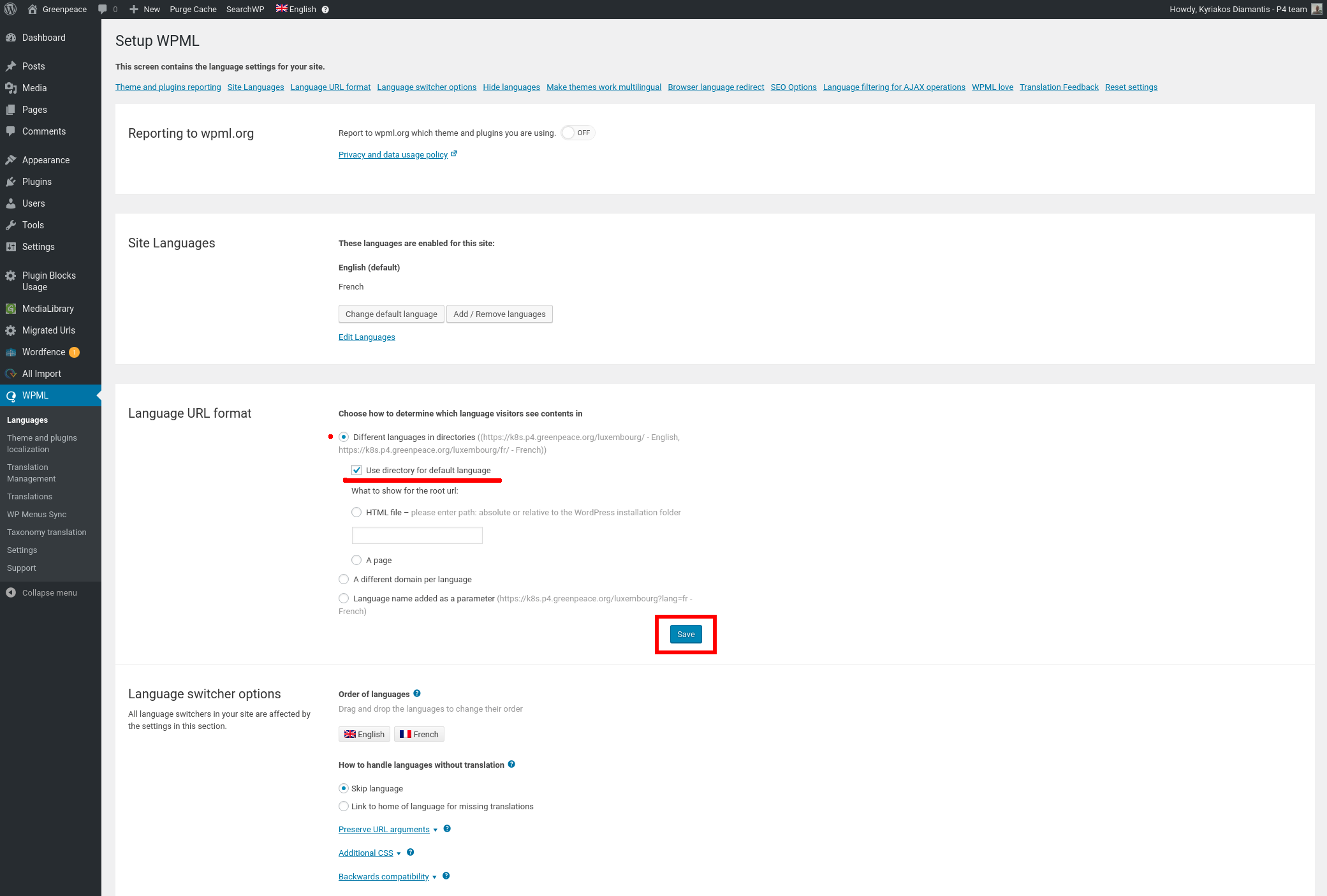
Task: Select Language name added as a parameter
Action: click(x=344, y=598)
